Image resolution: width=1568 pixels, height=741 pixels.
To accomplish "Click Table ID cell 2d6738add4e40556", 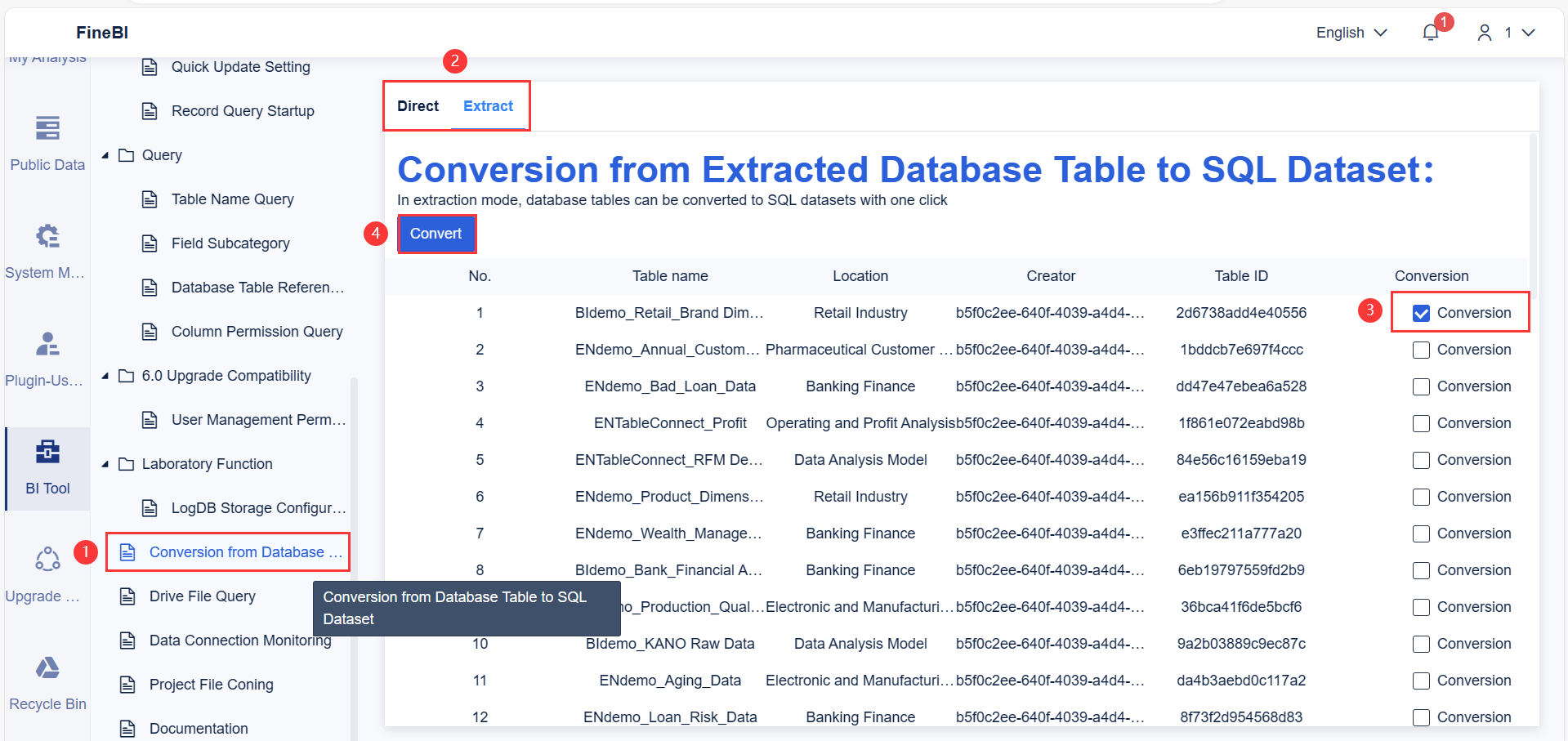I will [x=1241, y=313].
